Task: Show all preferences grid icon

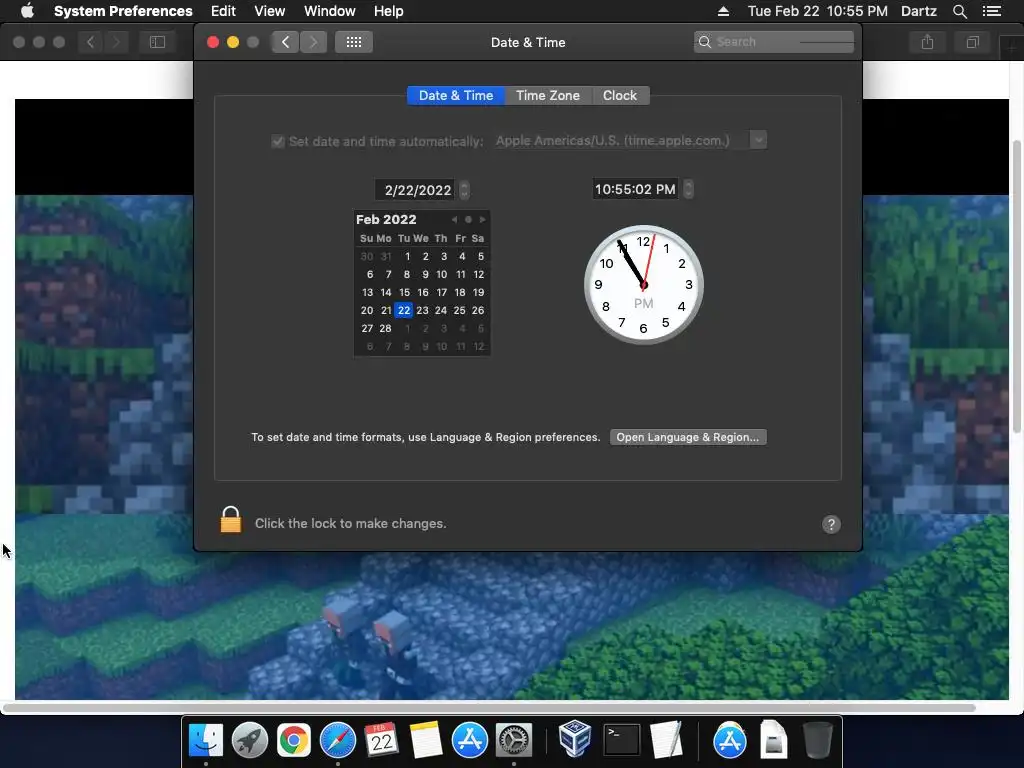Action: point(354,42)
